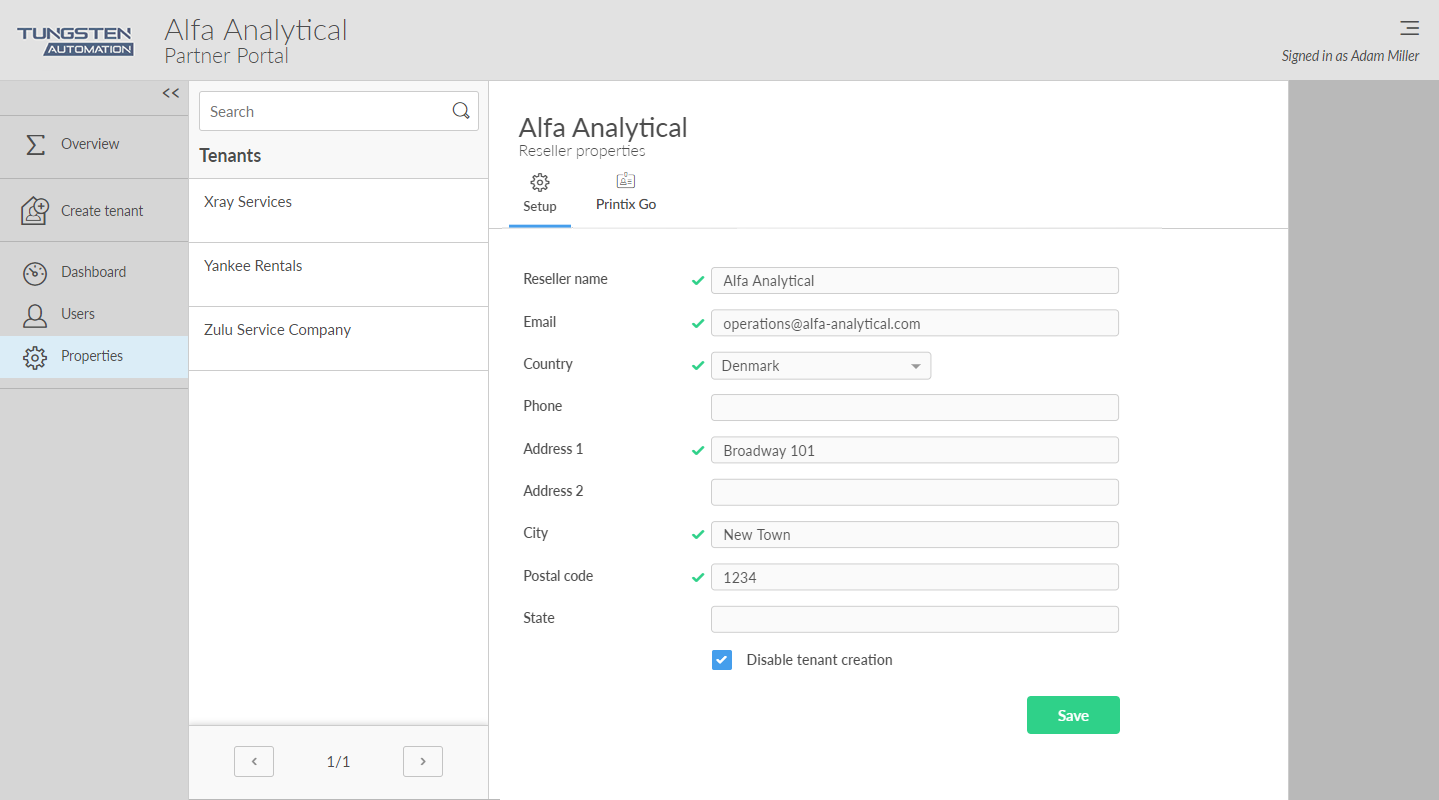The image size is (1439, 800).
Task: Collapse the sidebar with the << arrows
Action: 171,93
